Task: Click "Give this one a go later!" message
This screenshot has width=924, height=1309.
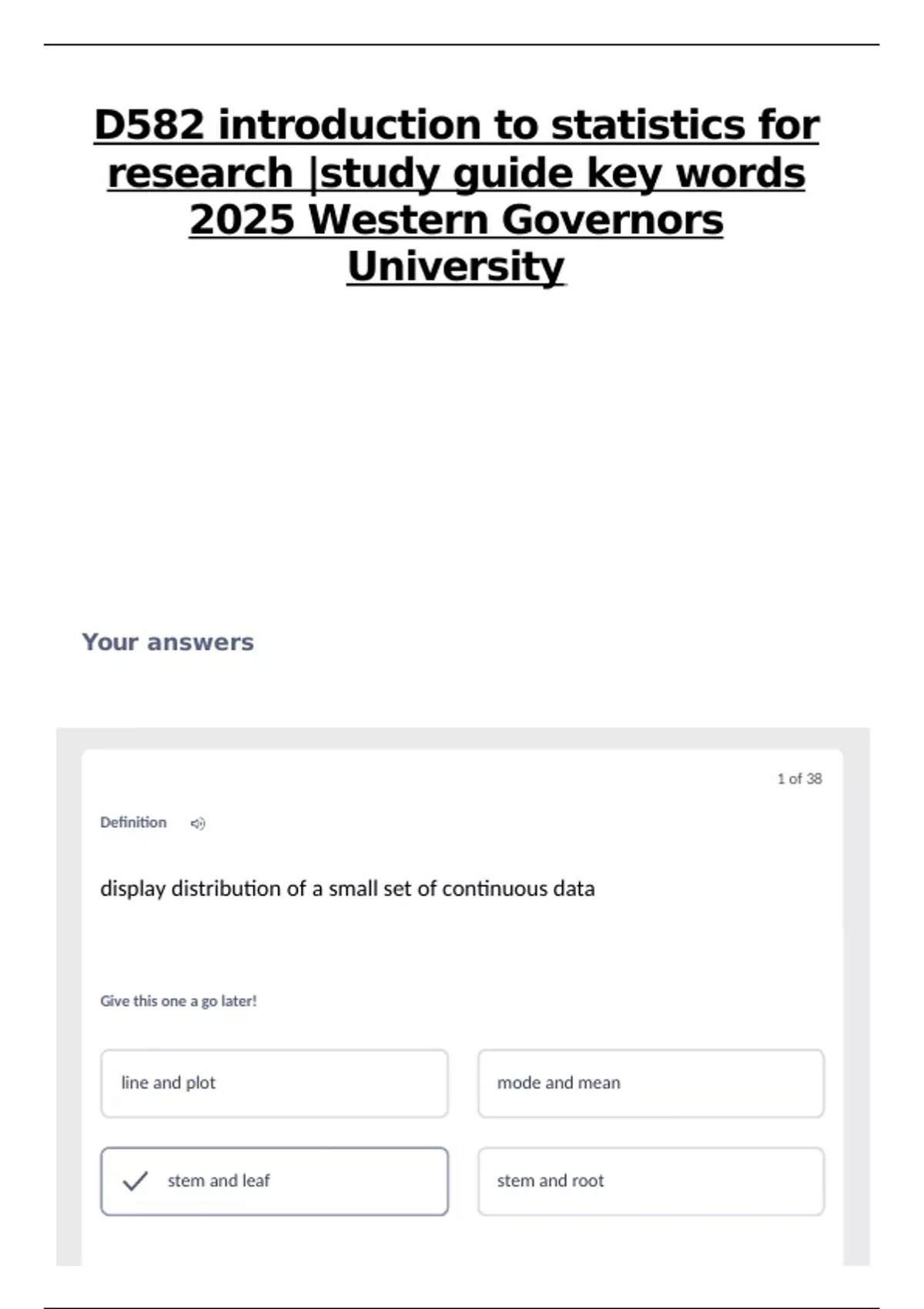Action: [178, 1001]
